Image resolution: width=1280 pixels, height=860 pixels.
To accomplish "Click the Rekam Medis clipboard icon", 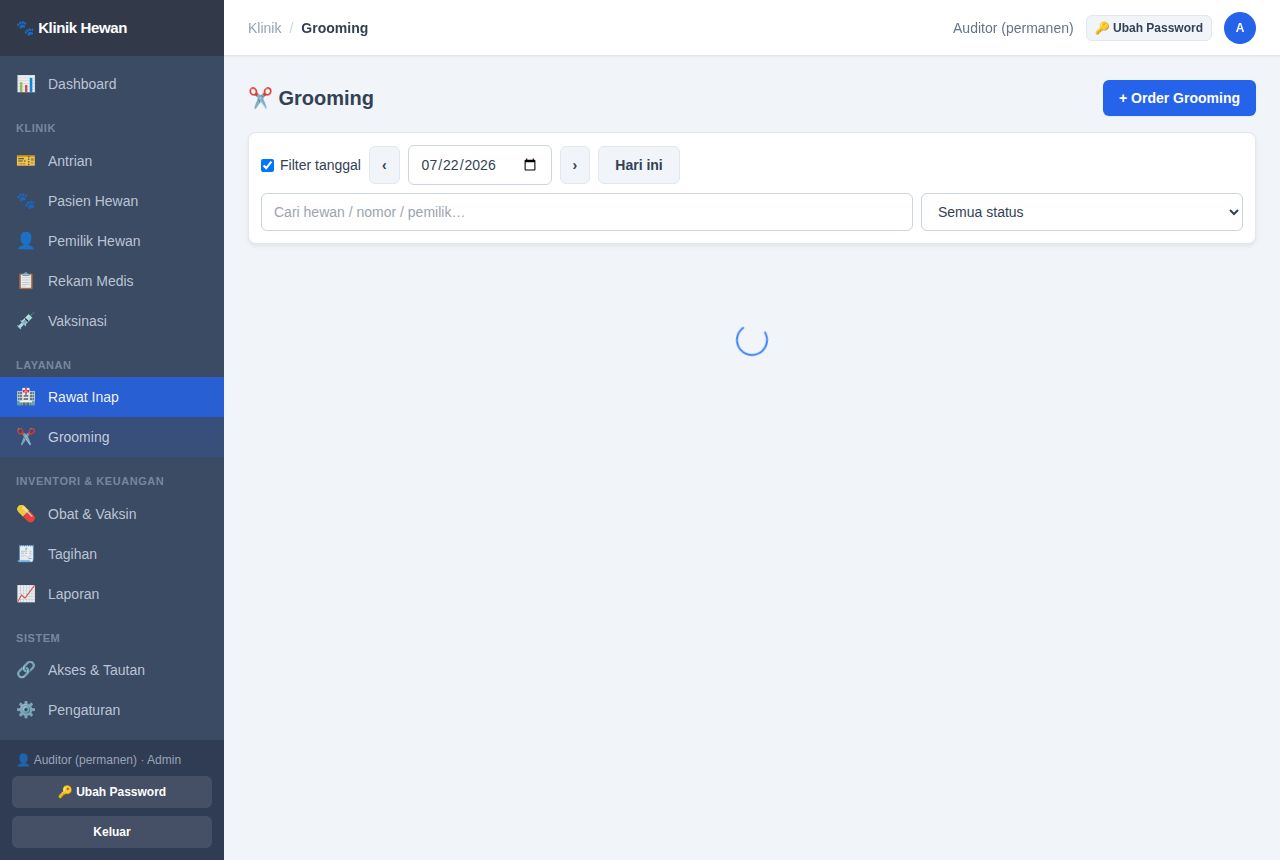I will pos(26,281).
